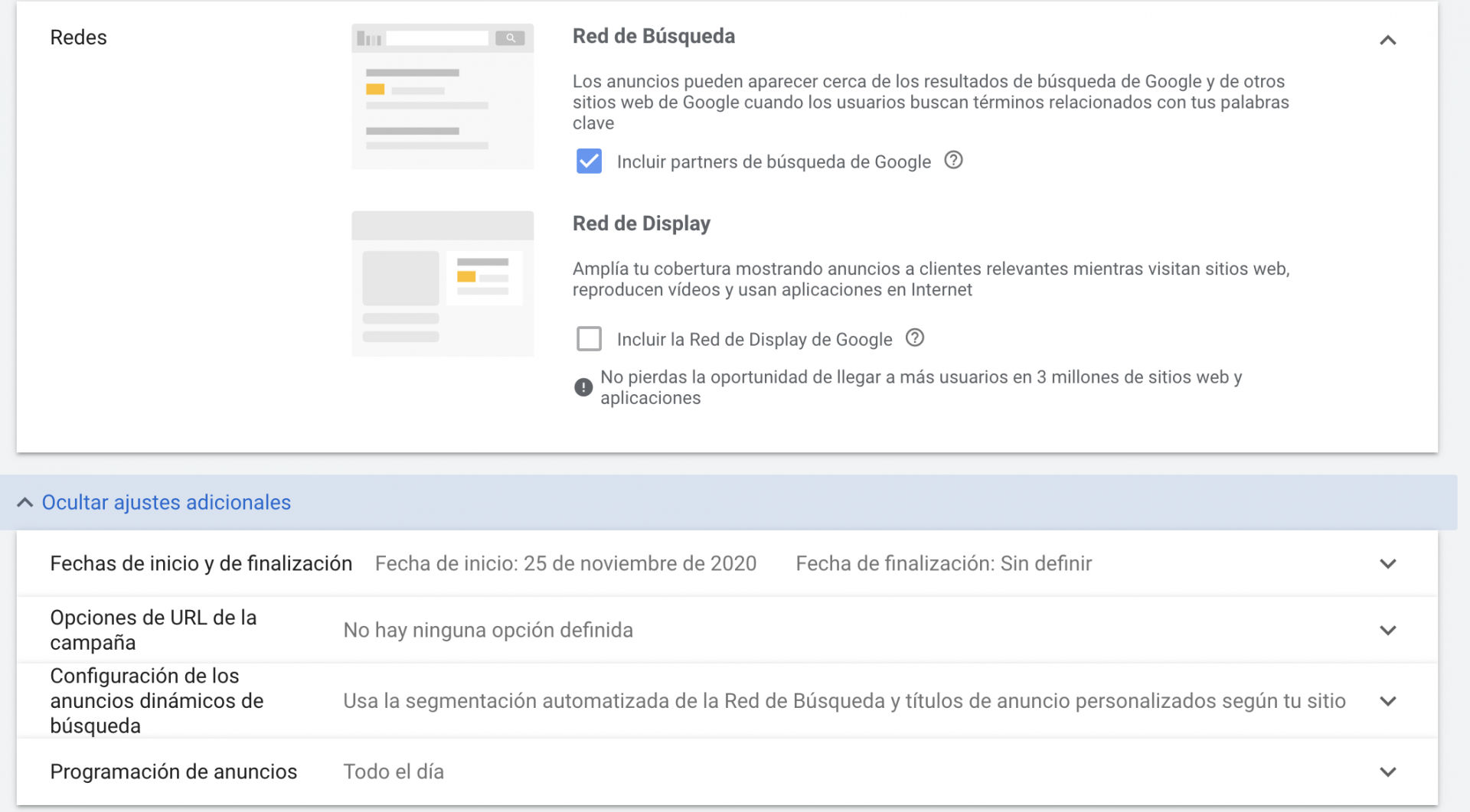Image resolution: width=1470 pixels, height=812 pixels.
Task: Click Red de Display illustration thumbnail
Action: coord(443,284)
